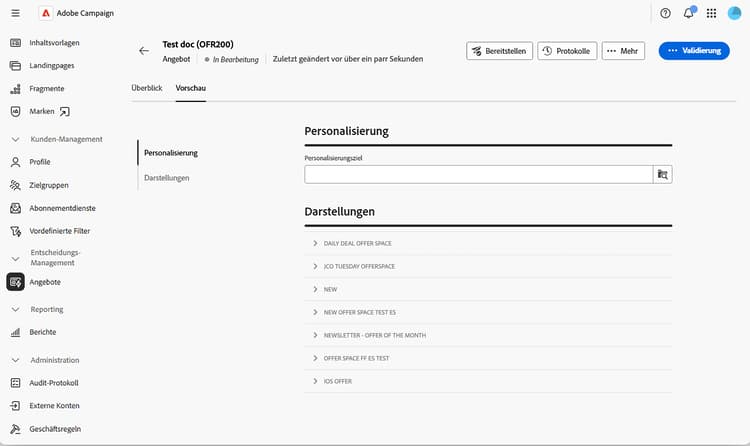Click the Profile person icon
This screenshot has width=750, height=446.
[15, 162]
